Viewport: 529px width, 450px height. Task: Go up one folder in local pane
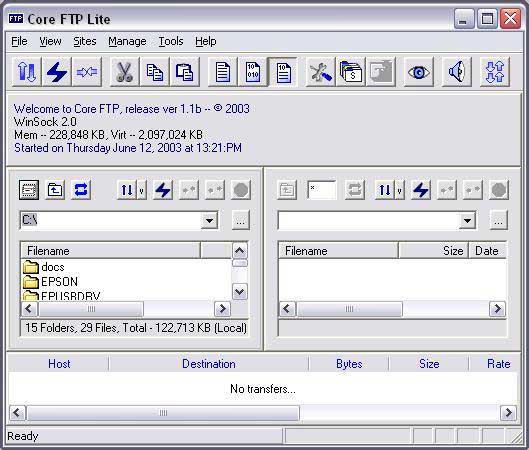click(55, 190)
